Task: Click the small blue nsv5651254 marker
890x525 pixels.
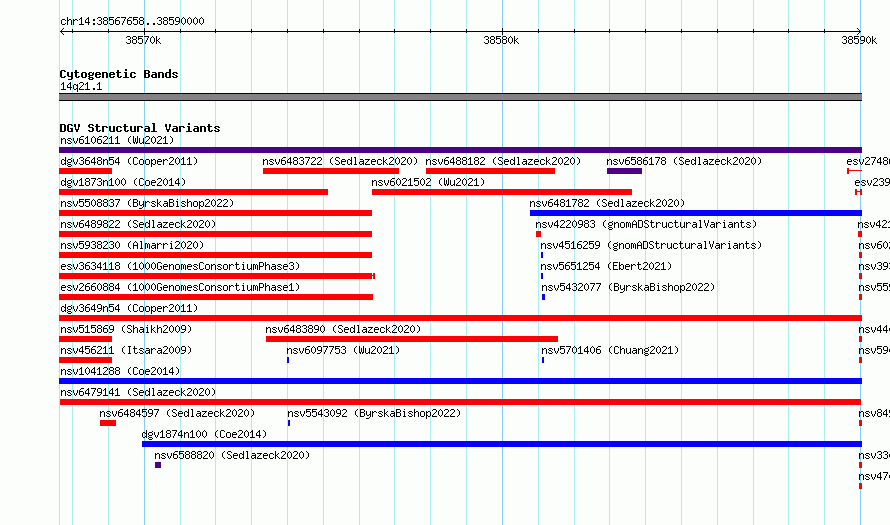Action: point(542,276)
